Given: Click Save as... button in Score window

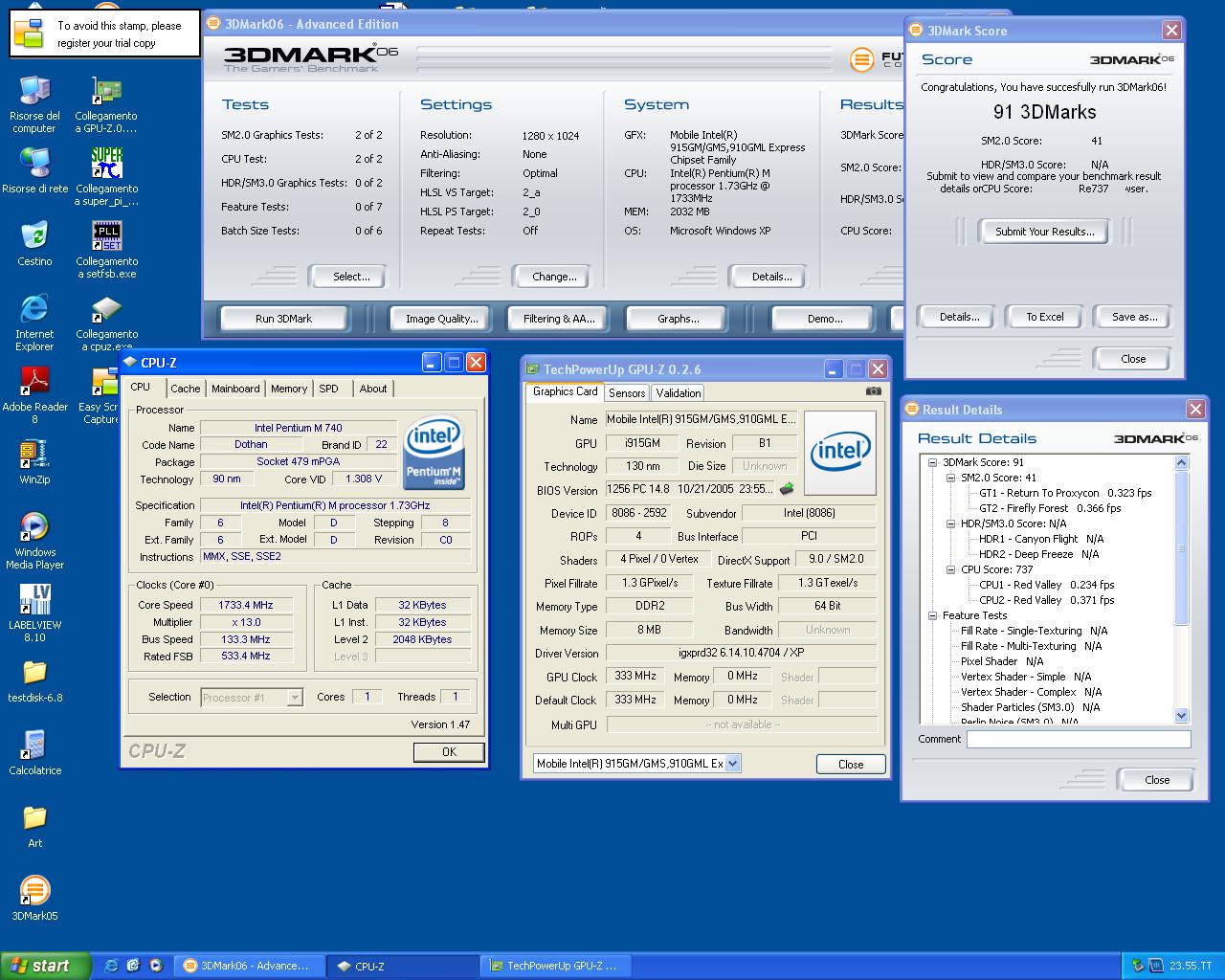Looking at the screenshot, I should click(x=1134, y=317).
